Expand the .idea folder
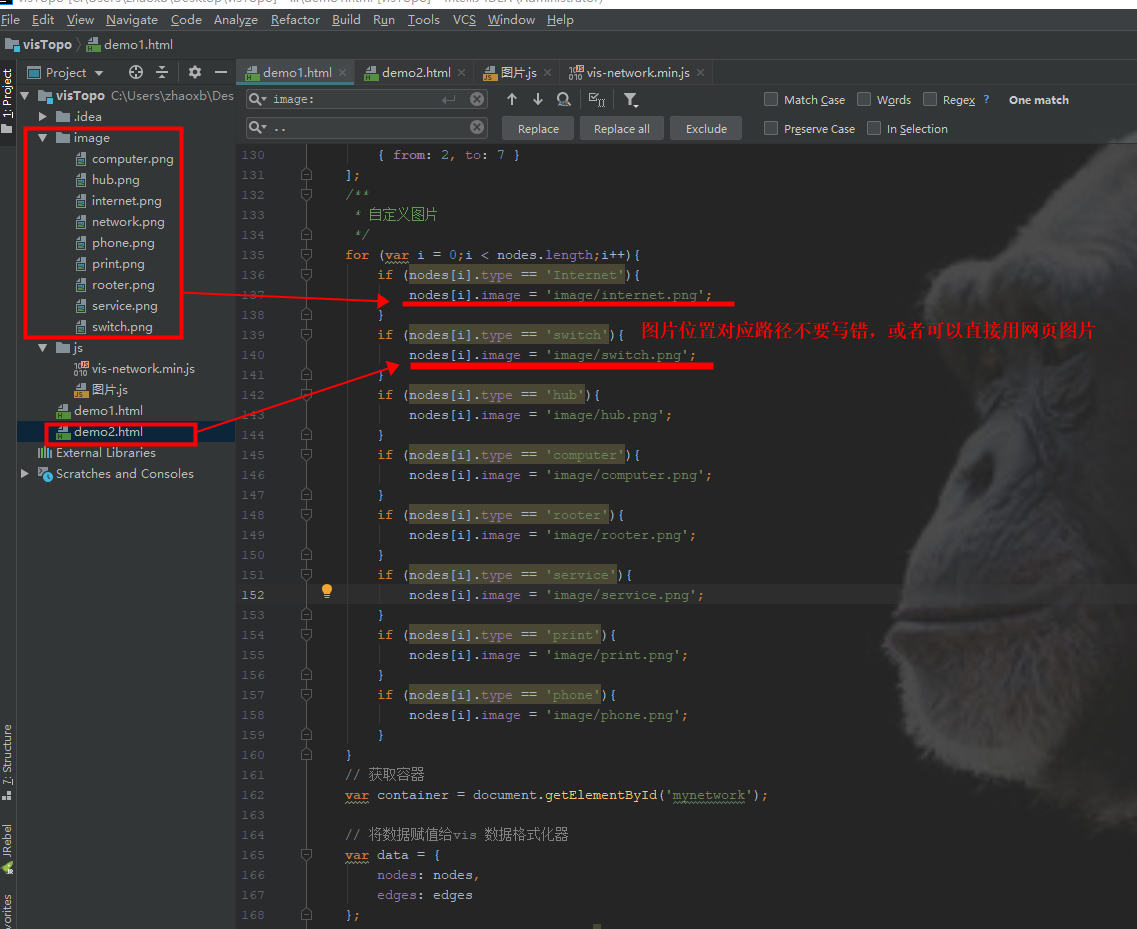The height and width of the screenshot is (929, 1137). coord(43,117)
